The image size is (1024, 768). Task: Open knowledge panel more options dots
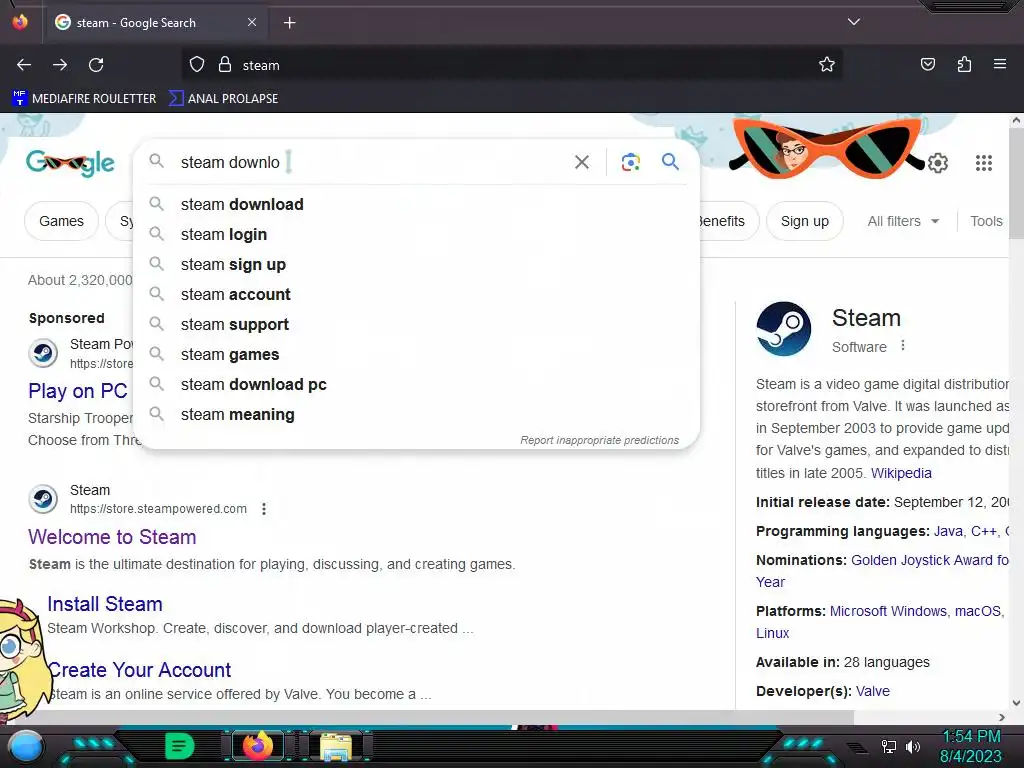click(x=903, y=345)
